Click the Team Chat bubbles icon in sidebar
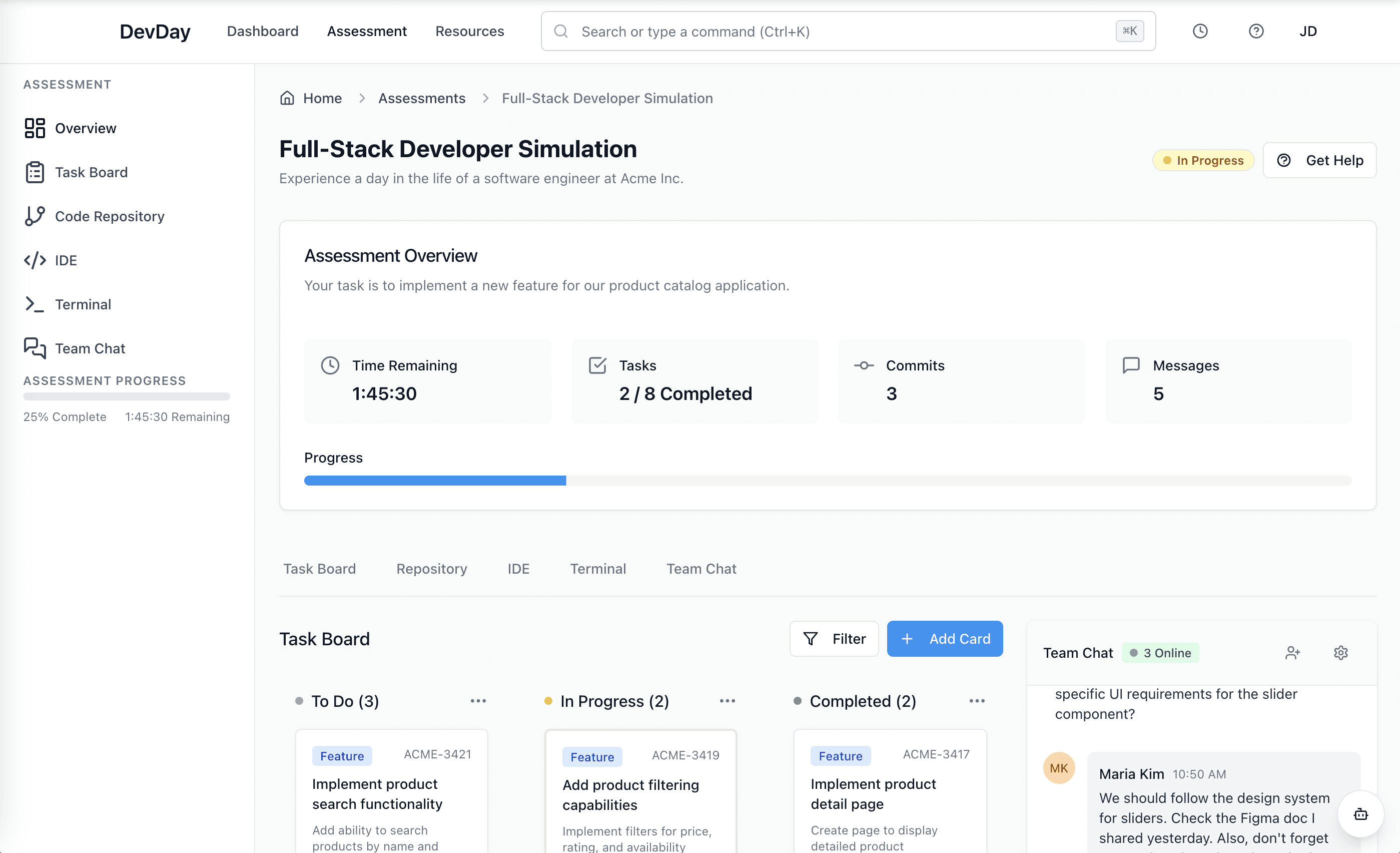The image size is (1400, 853). [35, 348]
